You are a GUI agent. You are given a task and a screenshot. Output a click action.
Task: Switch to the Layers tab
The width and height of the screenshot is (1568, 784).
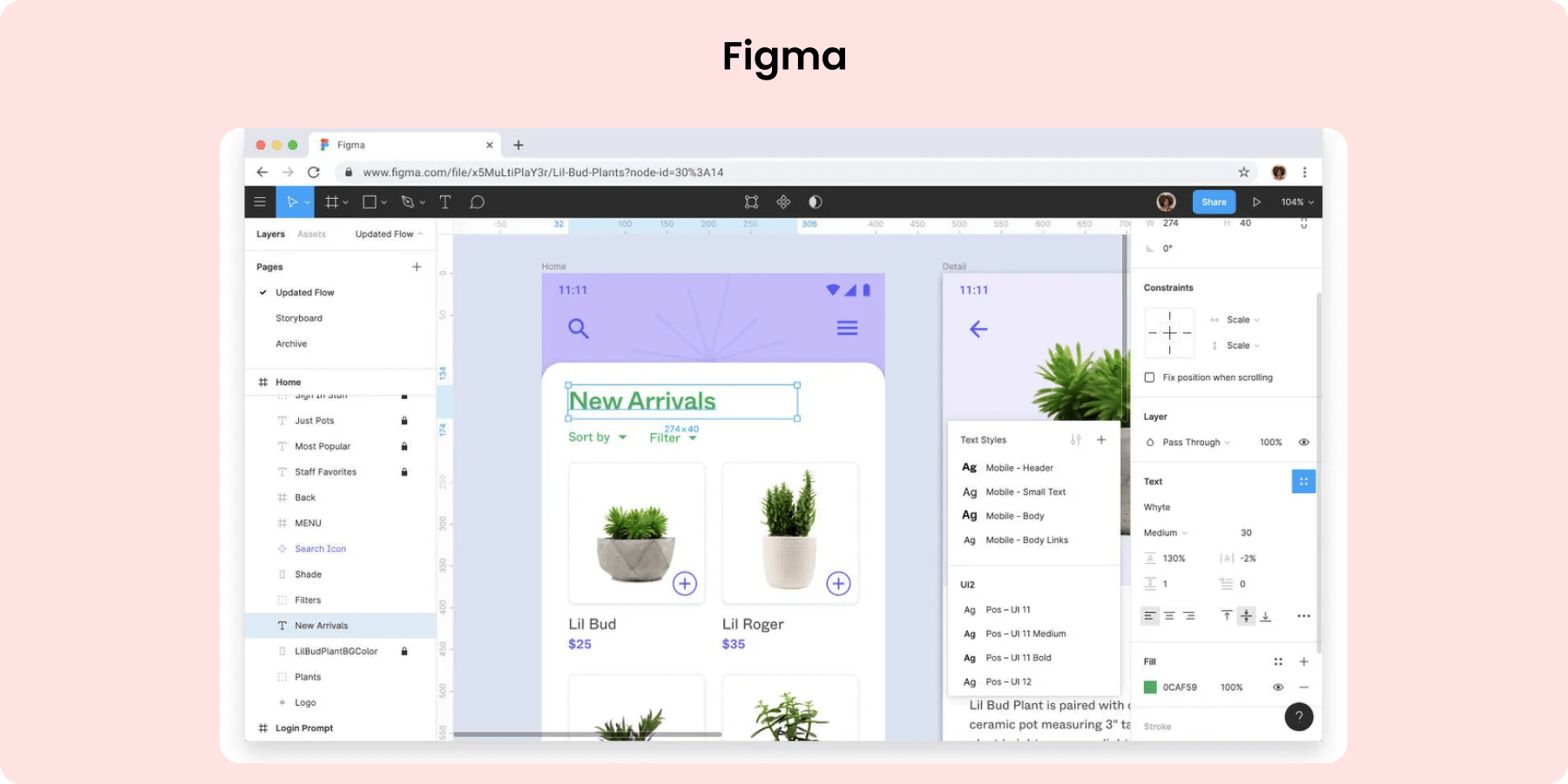[270, 234]
